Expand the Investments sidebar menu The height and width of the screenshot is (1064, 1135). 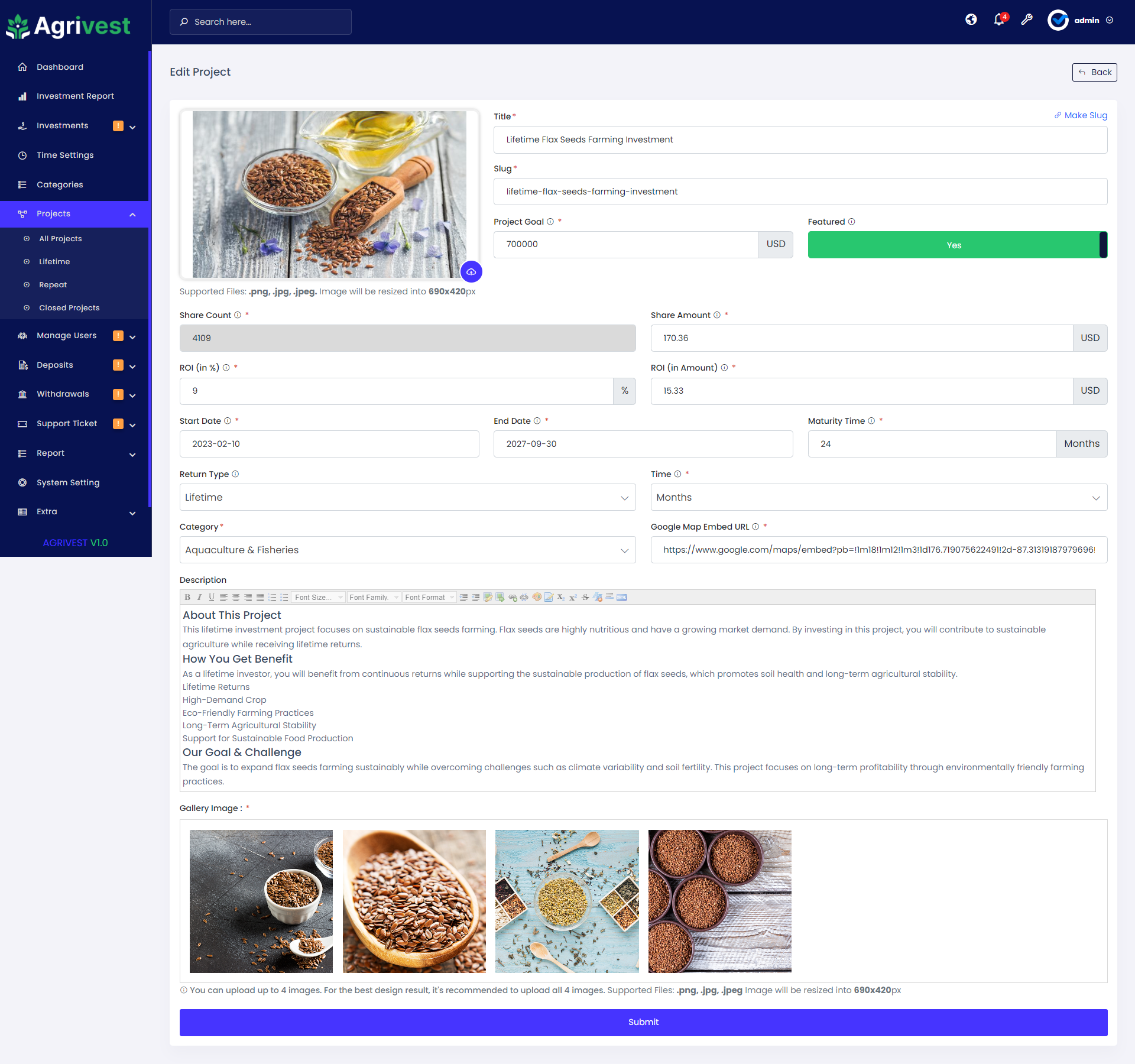pos(74,126)
